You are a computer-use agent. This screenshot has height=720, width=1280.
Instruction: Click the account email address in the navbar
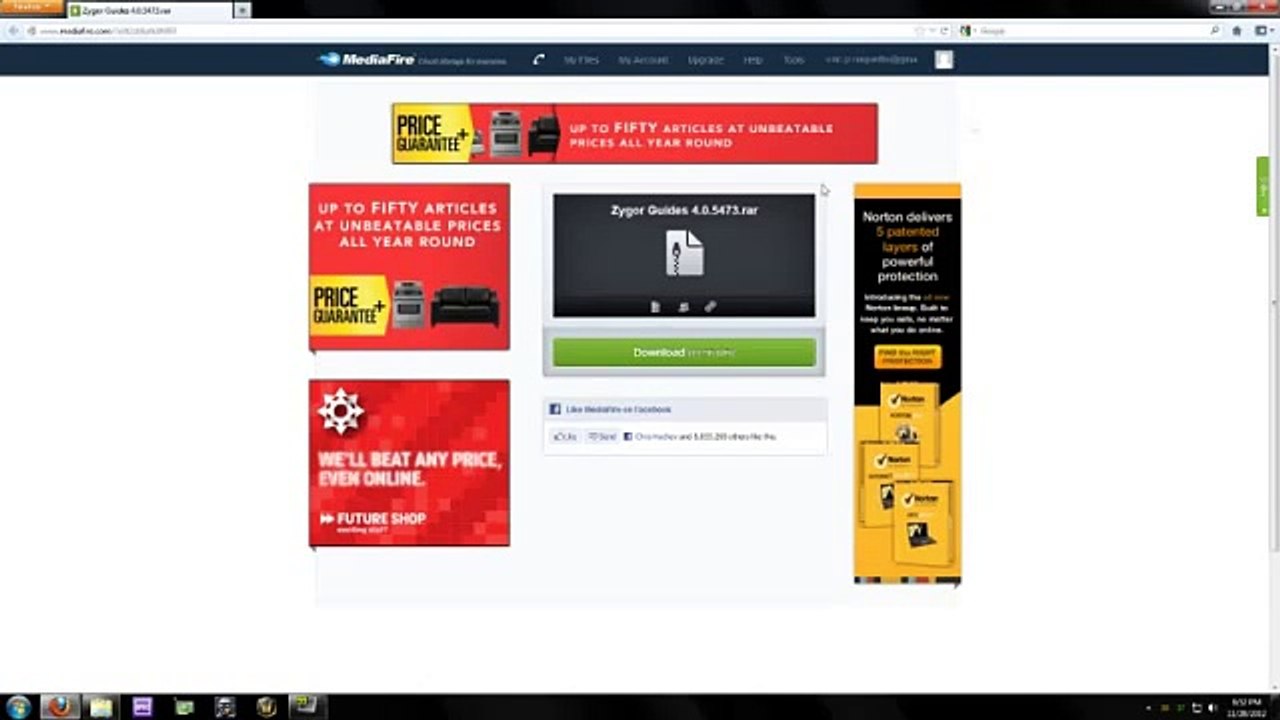871,60
